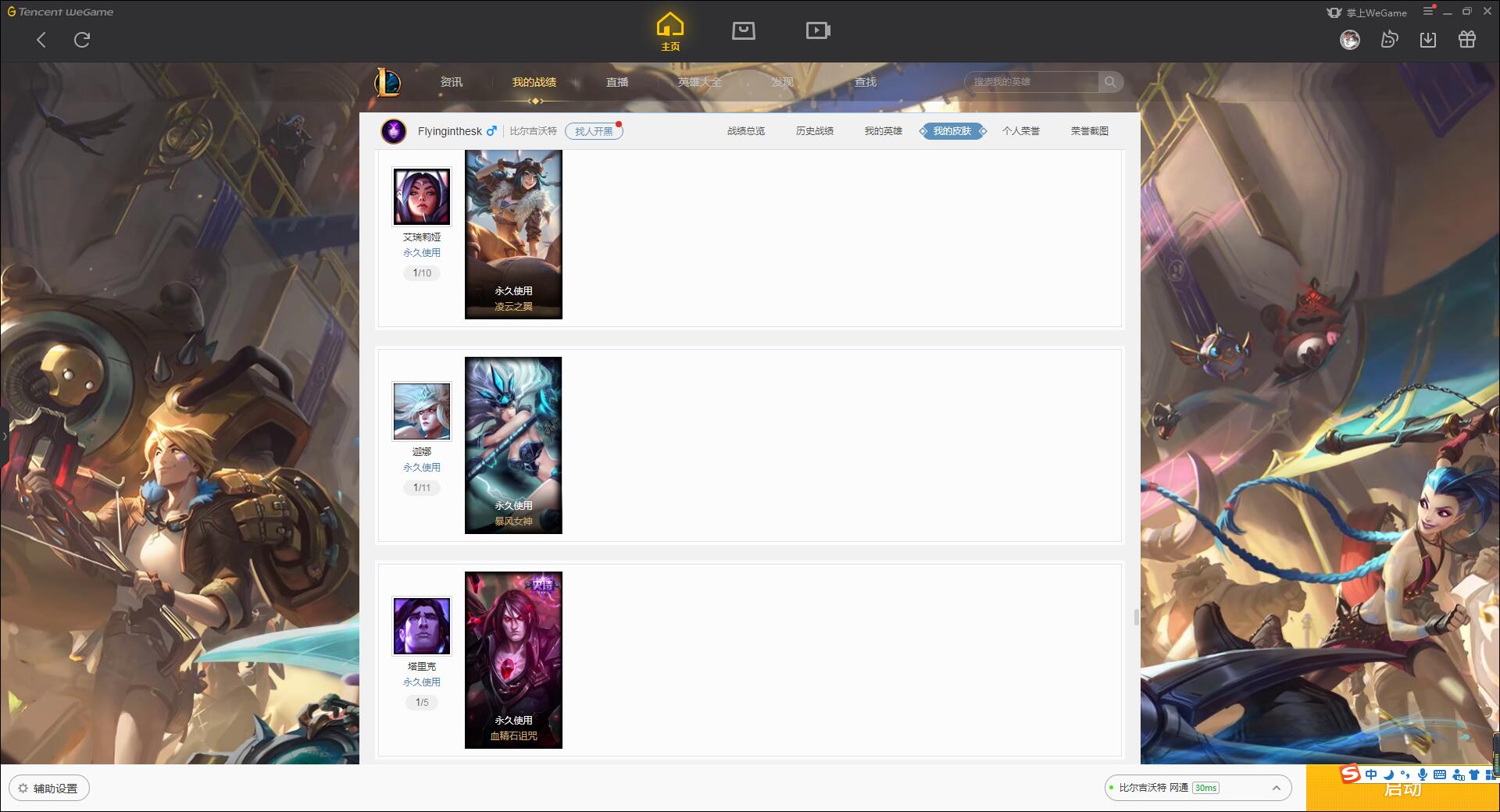Viewport: 1500px width, 812px height.
Task: Open the Sogou soft keyboard icon
Action: 1440,775
